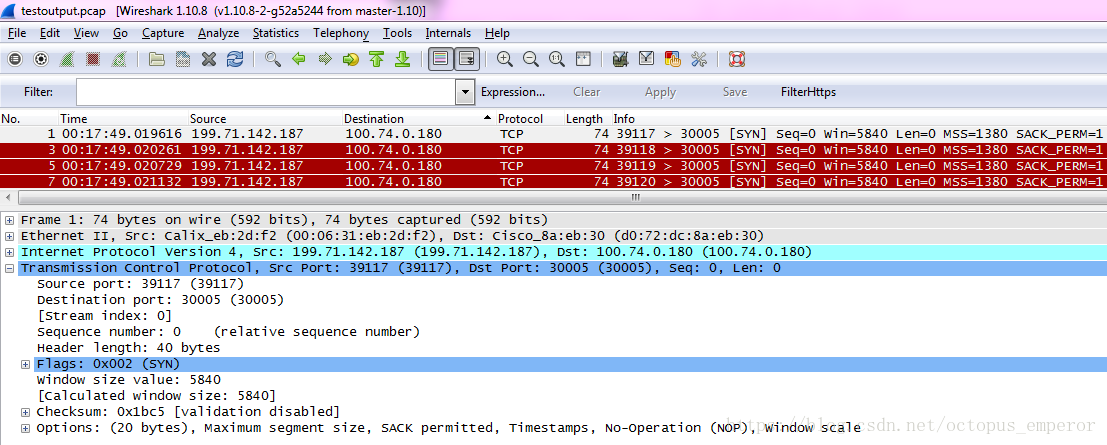This screenshot has width=1107, height=445.
Task: Find a packet (magnifier icon)
Action: tap(273, 59)
